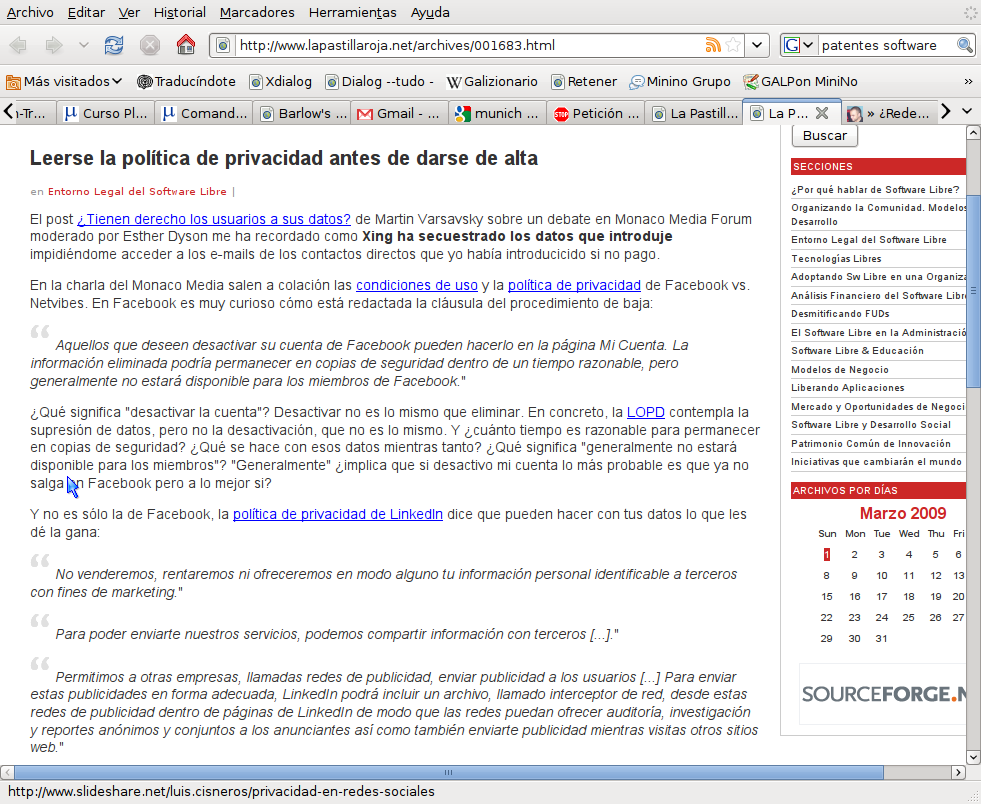Open the Herramientas menu
The width and height of the screenshot is (981, 804).
[x=352, y=13]
